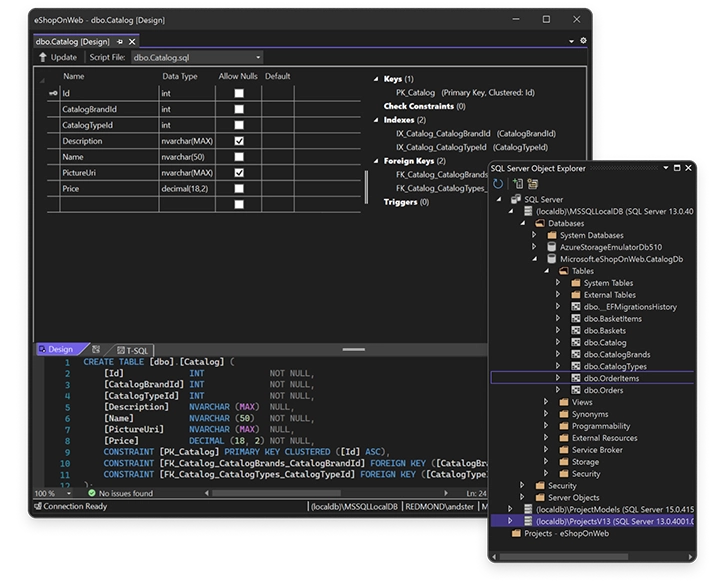This screenshot has height=583, width=725.
Task: Click the Update arrow icon
Action: coord(43,57)
